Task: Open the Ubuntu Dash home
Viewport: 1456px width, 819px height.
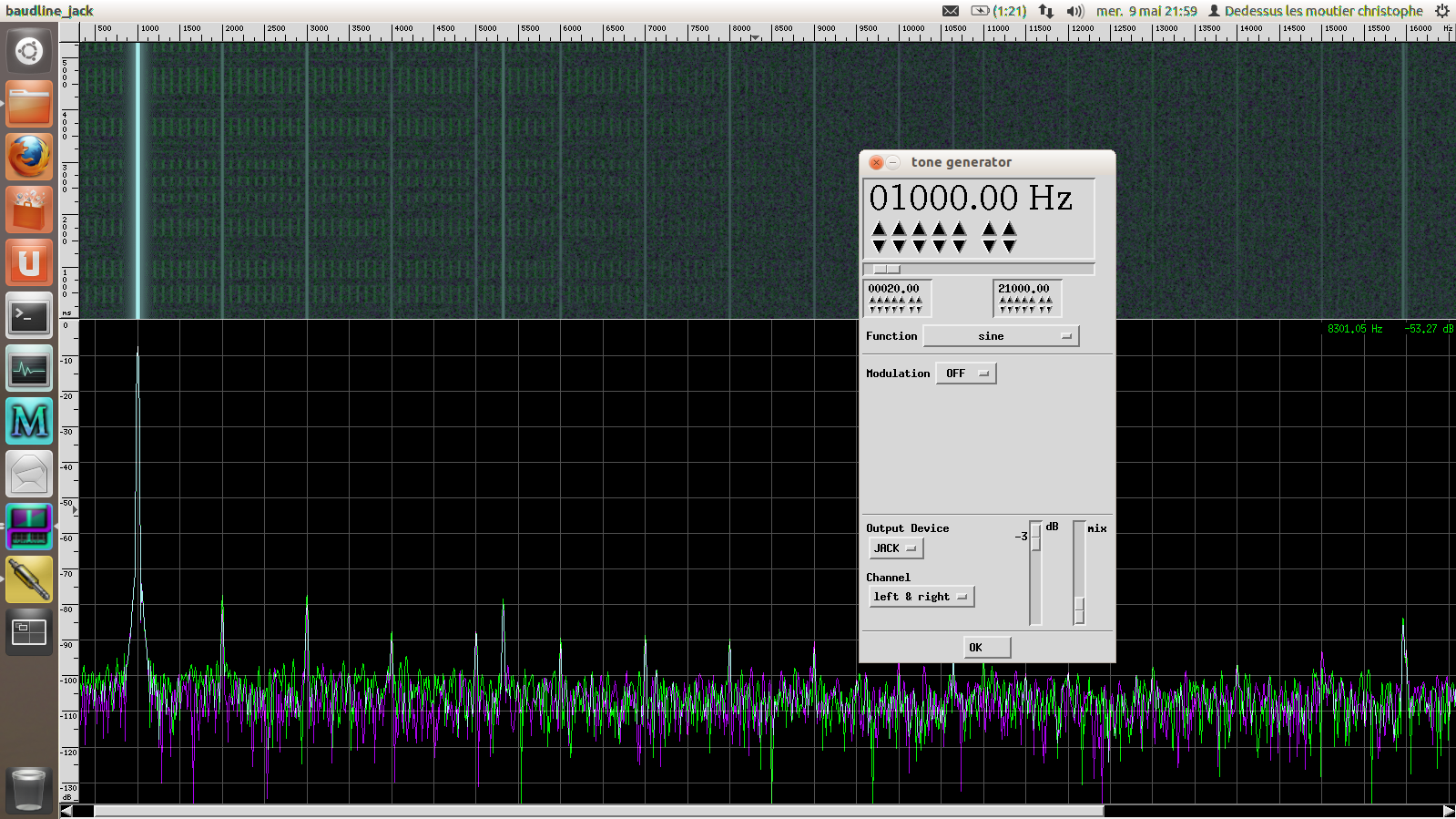Action: [29, 51]
